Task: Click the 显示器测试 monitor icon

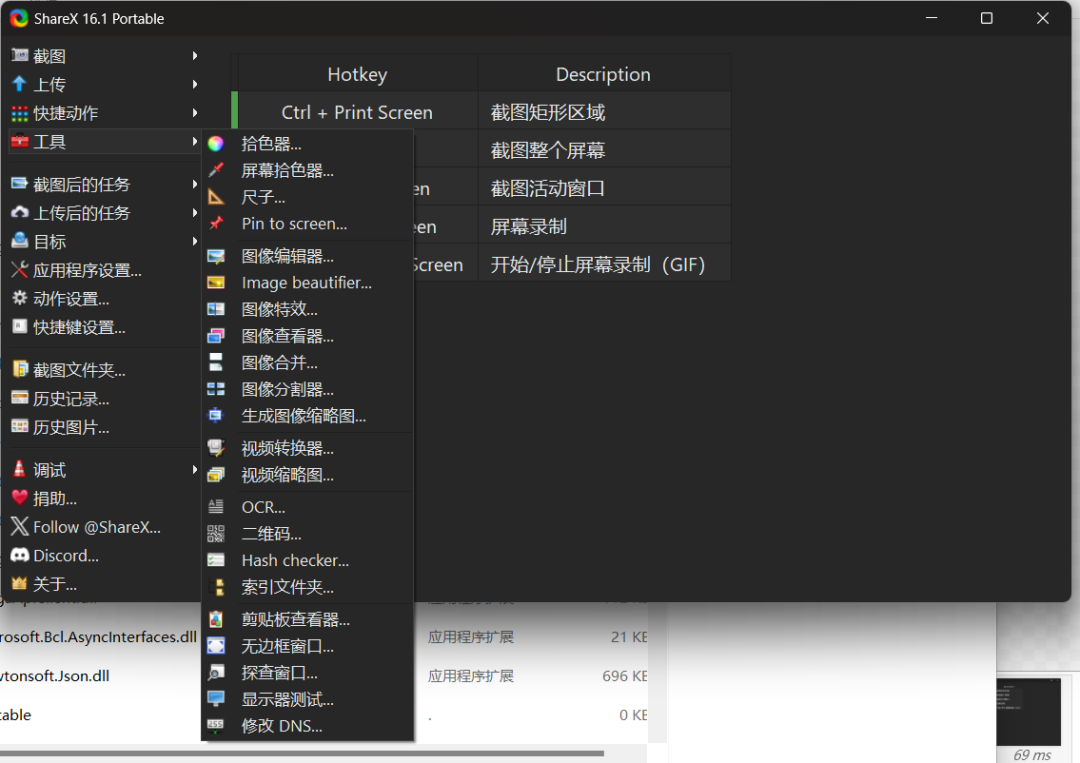Action: coord(216,699)
